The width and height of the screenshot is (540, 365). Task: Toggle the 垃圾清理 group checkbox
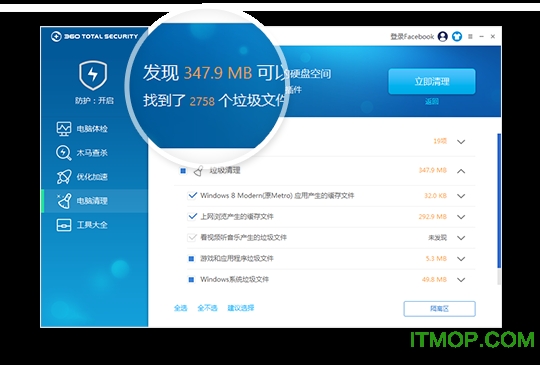183,171
